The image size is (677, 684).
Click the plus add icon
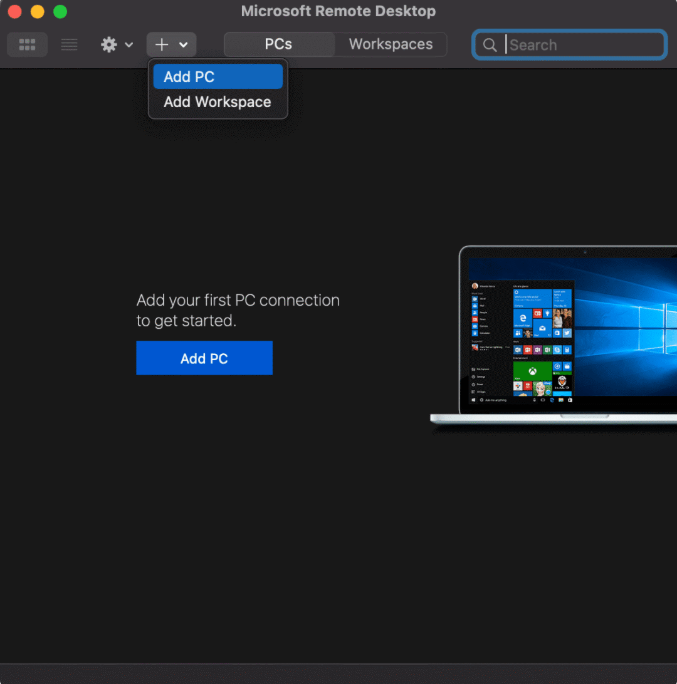(161, 45)
